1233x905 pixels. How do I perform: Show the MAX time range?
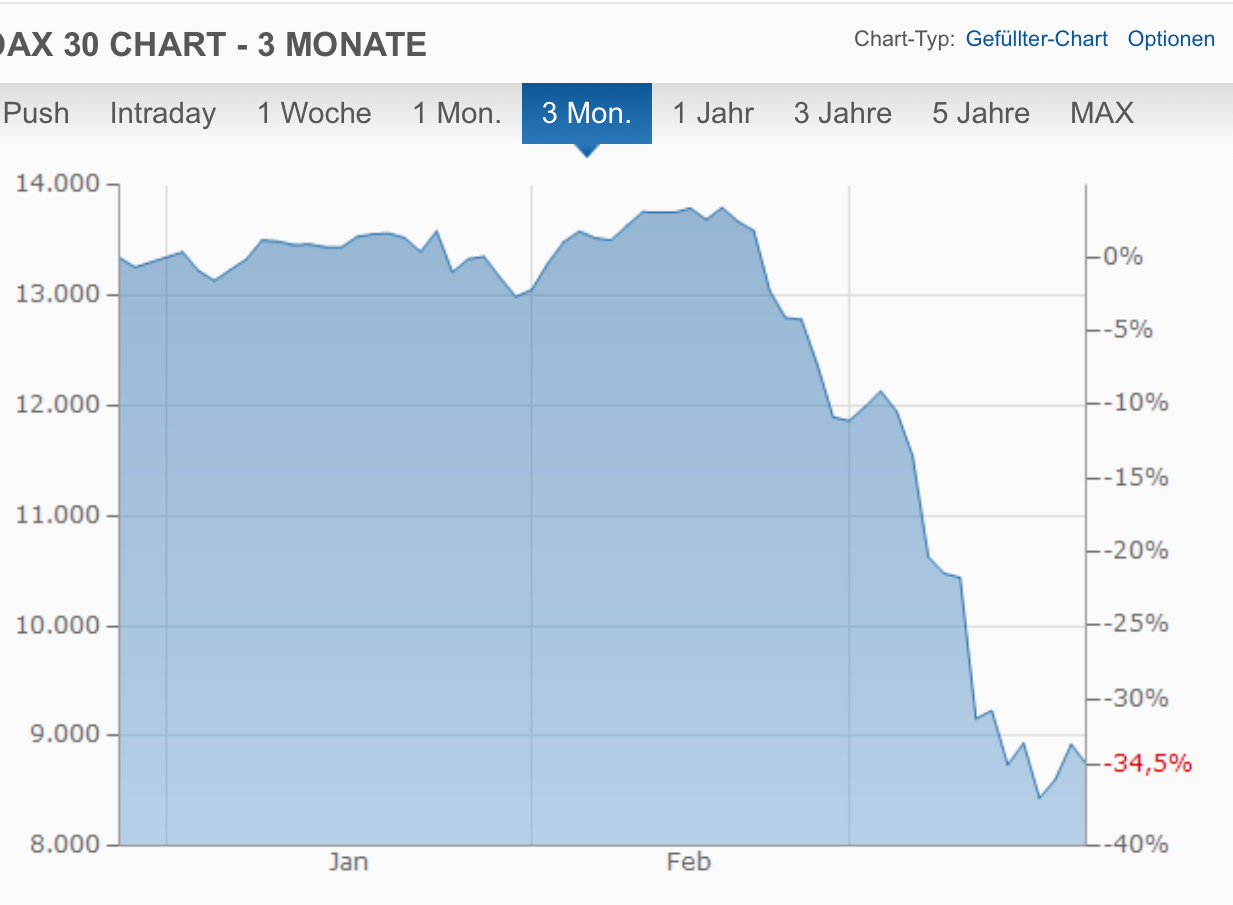[x=1102, y=113]
